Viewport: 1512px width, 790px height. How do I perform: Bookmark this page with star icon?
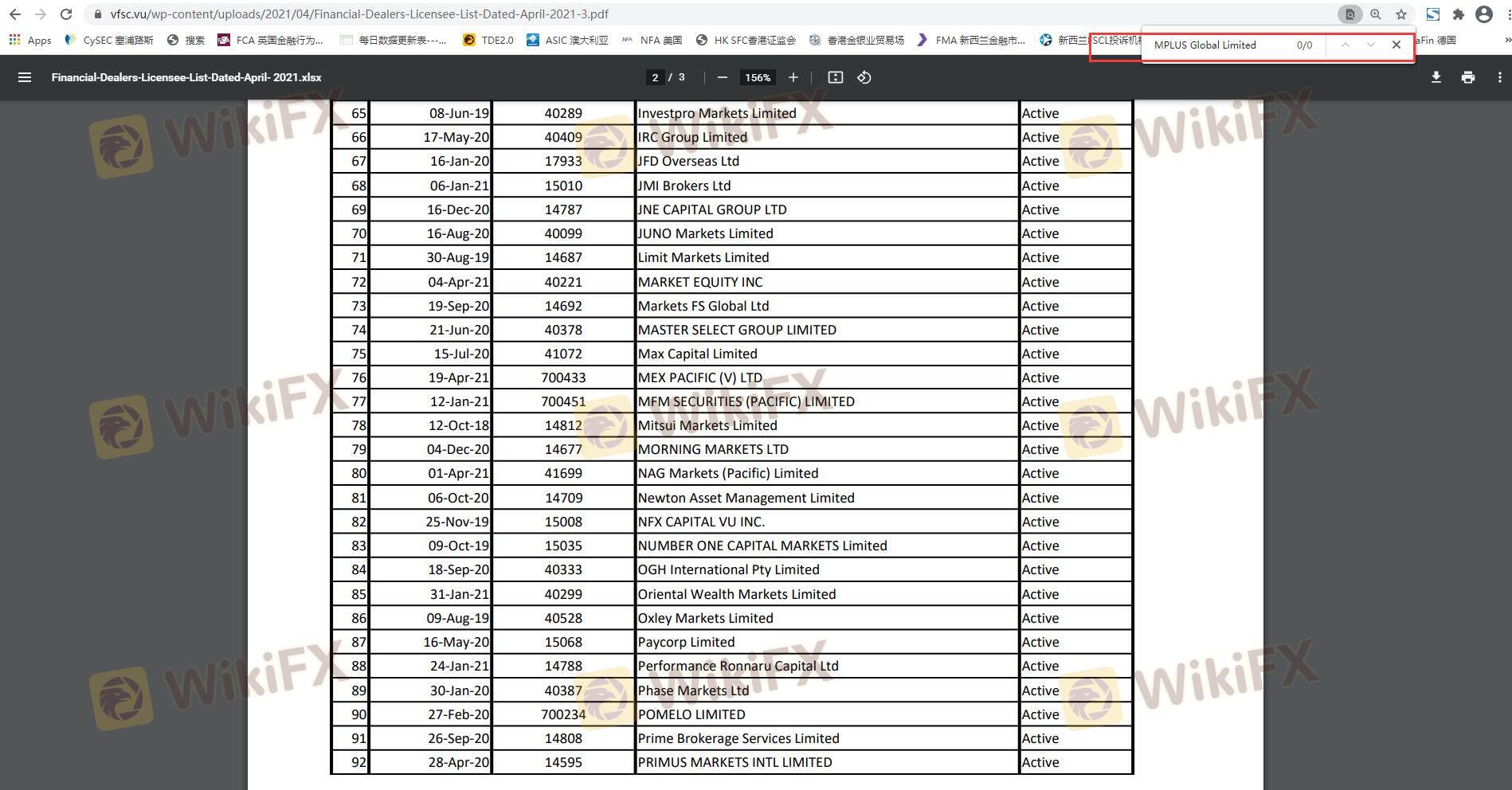[1400, 14]
